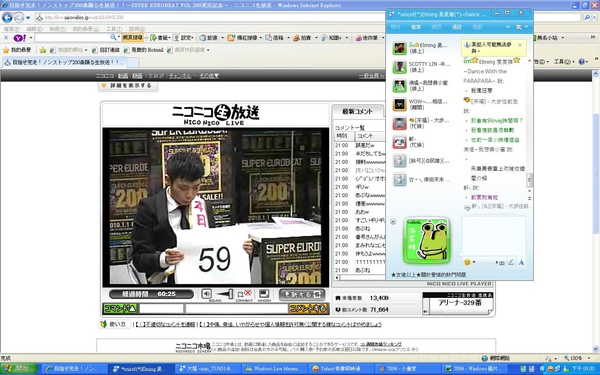Click the Yahoo! logo on the toolbar
The image size is (600, 375).
pos(19,38)
